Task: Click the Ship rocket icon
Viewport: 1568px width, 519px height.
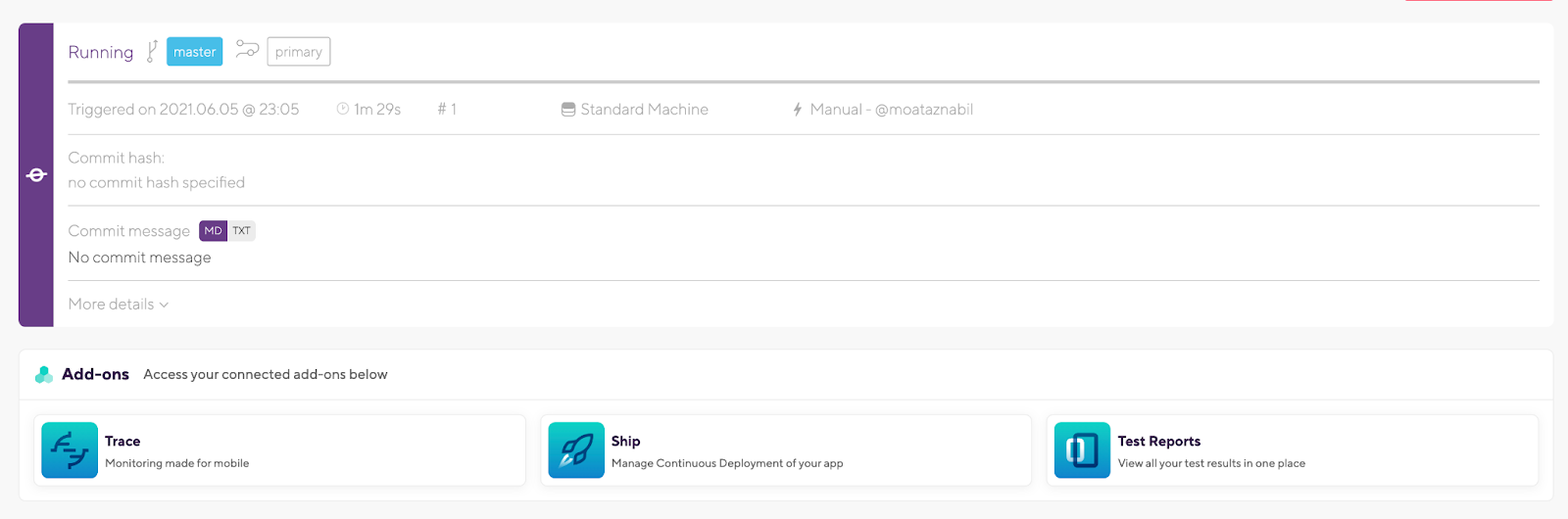Action: click(x=576, y=450)
